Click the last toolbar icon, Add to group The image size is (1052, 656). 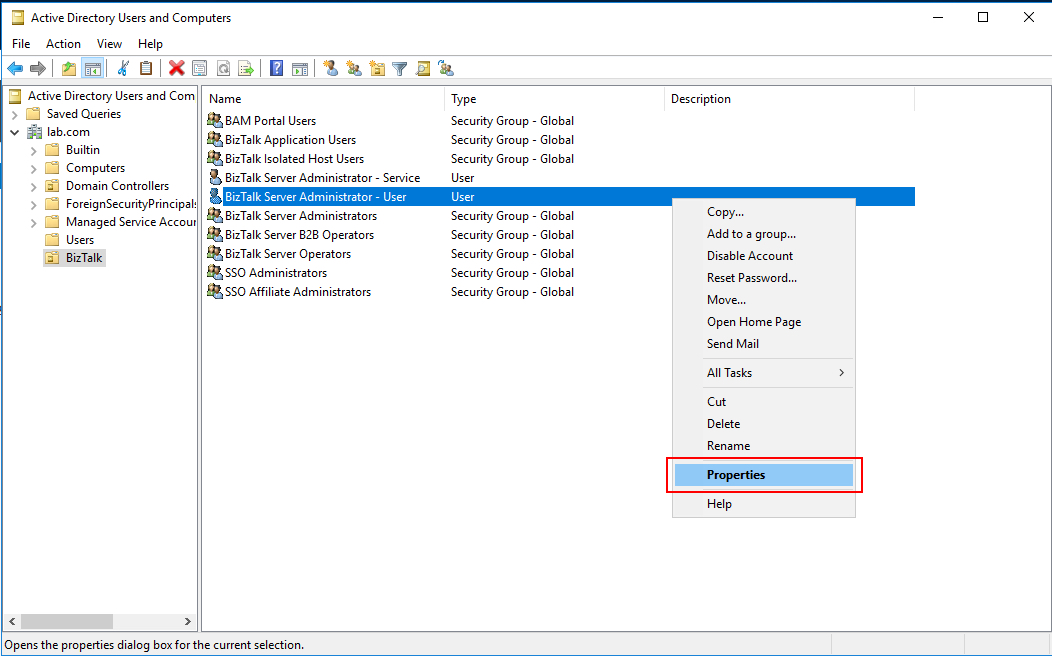(446, 68)
